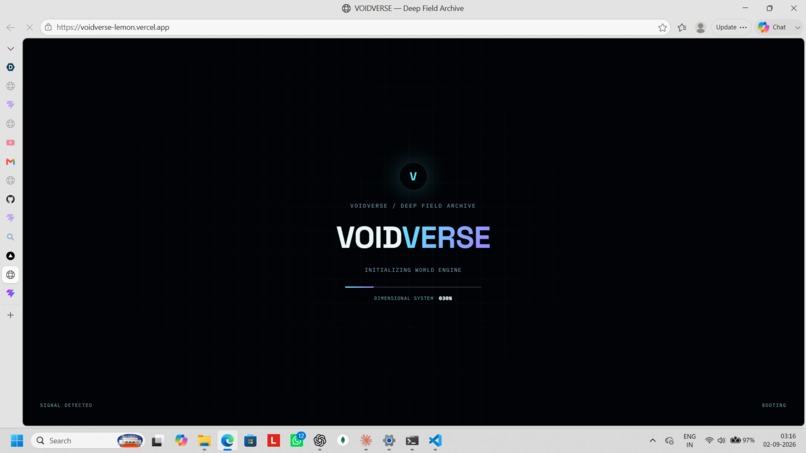Open ChatGPT from the taskbar
This screenshot has height=453, width=806.
click(320, 441)
